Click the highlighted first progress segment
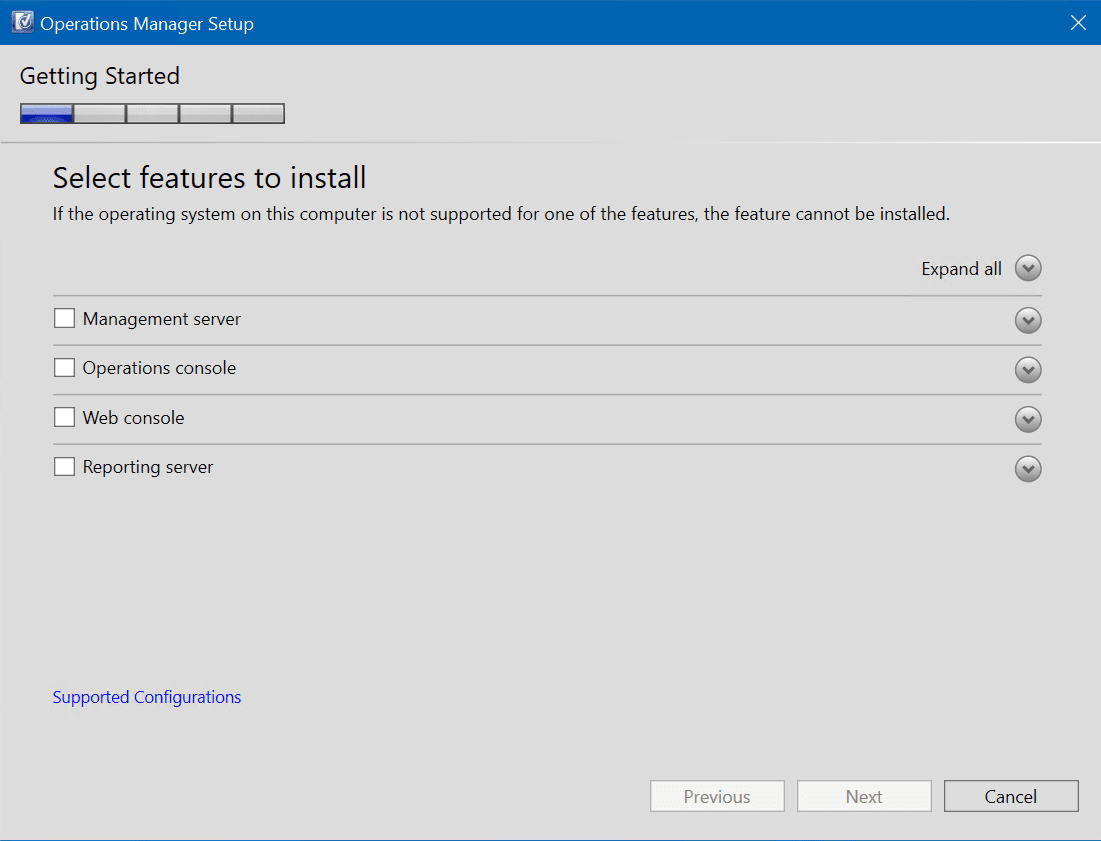 tap(45, 113)
